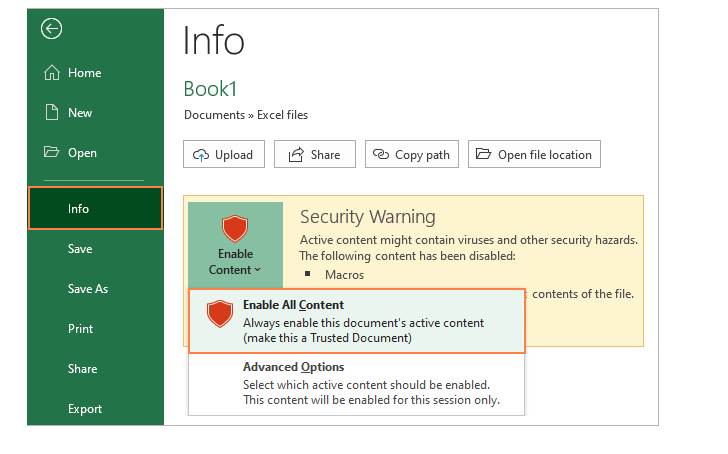Select Enable All Content option
Viewport: 728px width, 454px height.
coord(356,321)
